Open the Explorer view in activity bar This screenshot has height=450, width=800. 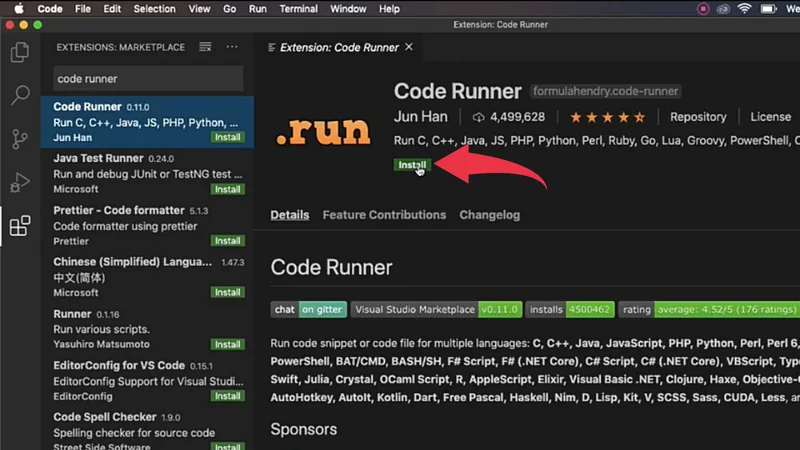(19, 53)
